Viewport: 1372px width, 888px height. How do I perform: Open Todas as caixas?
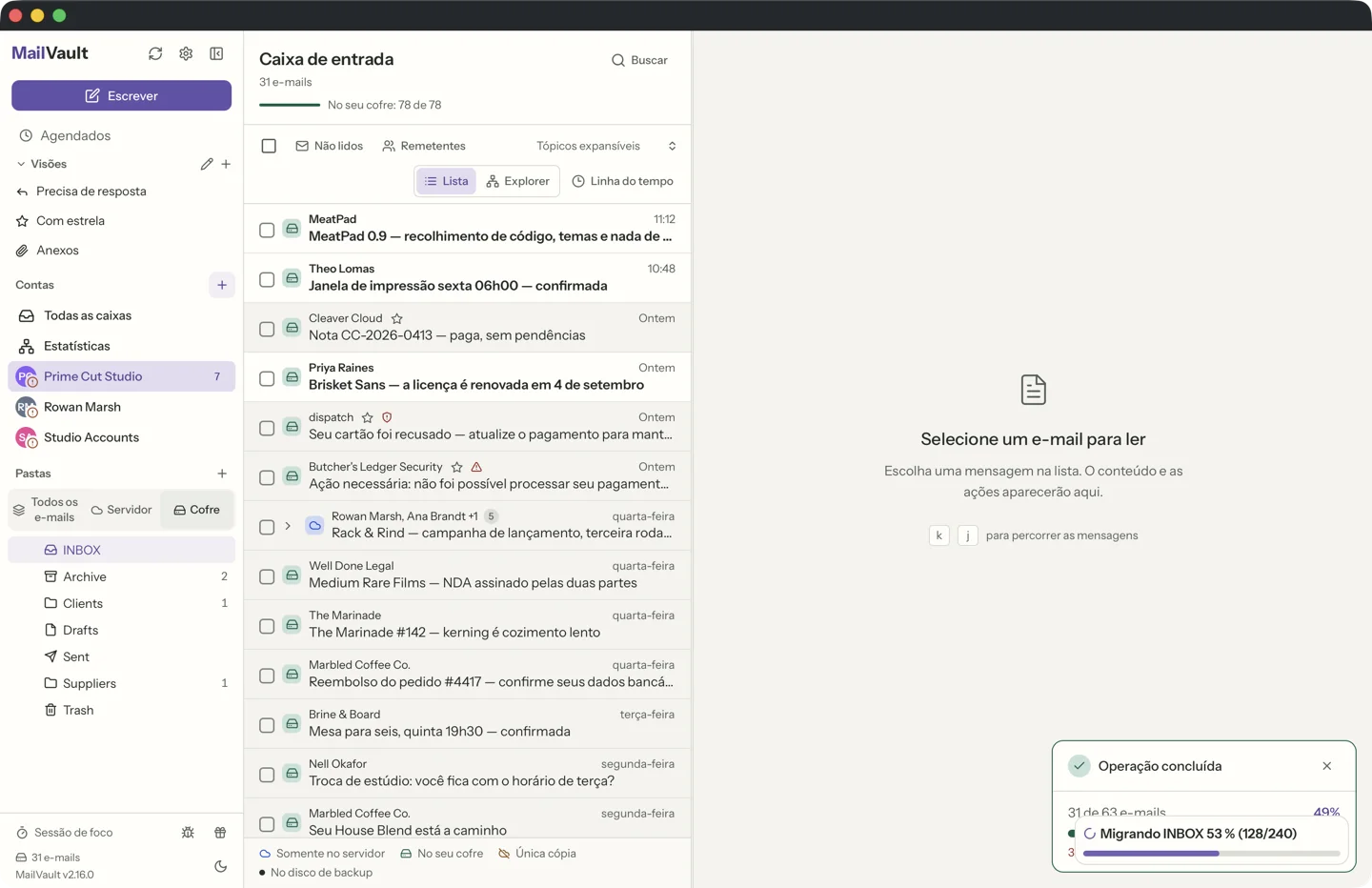(121, 315)
